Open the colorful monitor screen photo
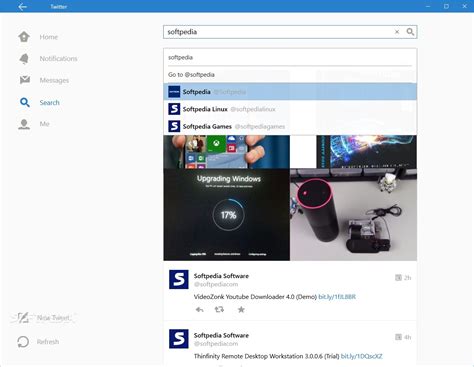The height and width of the screenshot is (367, 474). [x=366, y=152]
